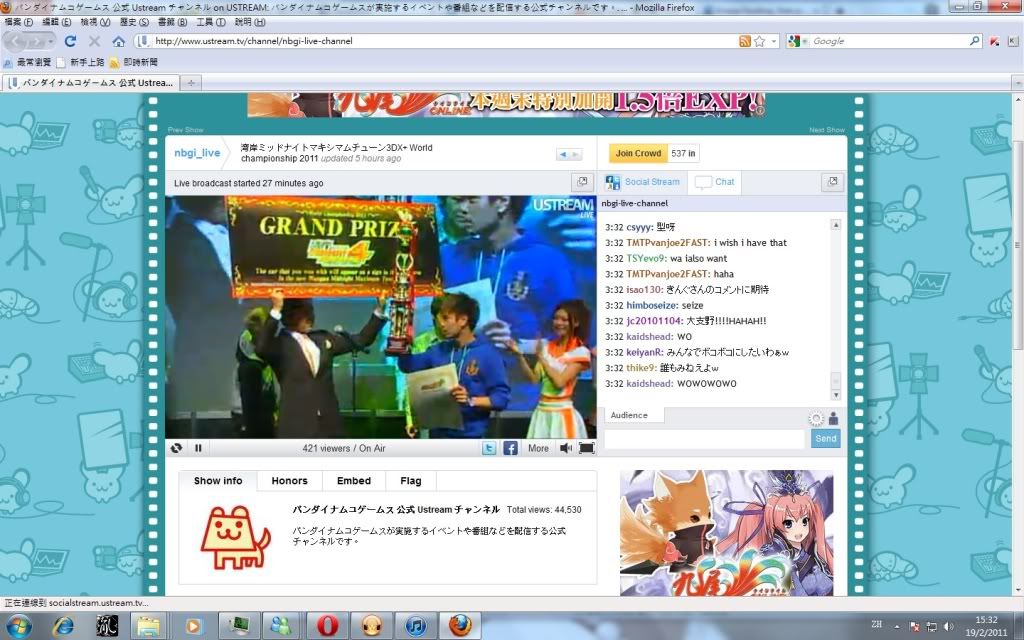
Task: Subscribe via the RSS feed icon
Action: tap(744, 41)
